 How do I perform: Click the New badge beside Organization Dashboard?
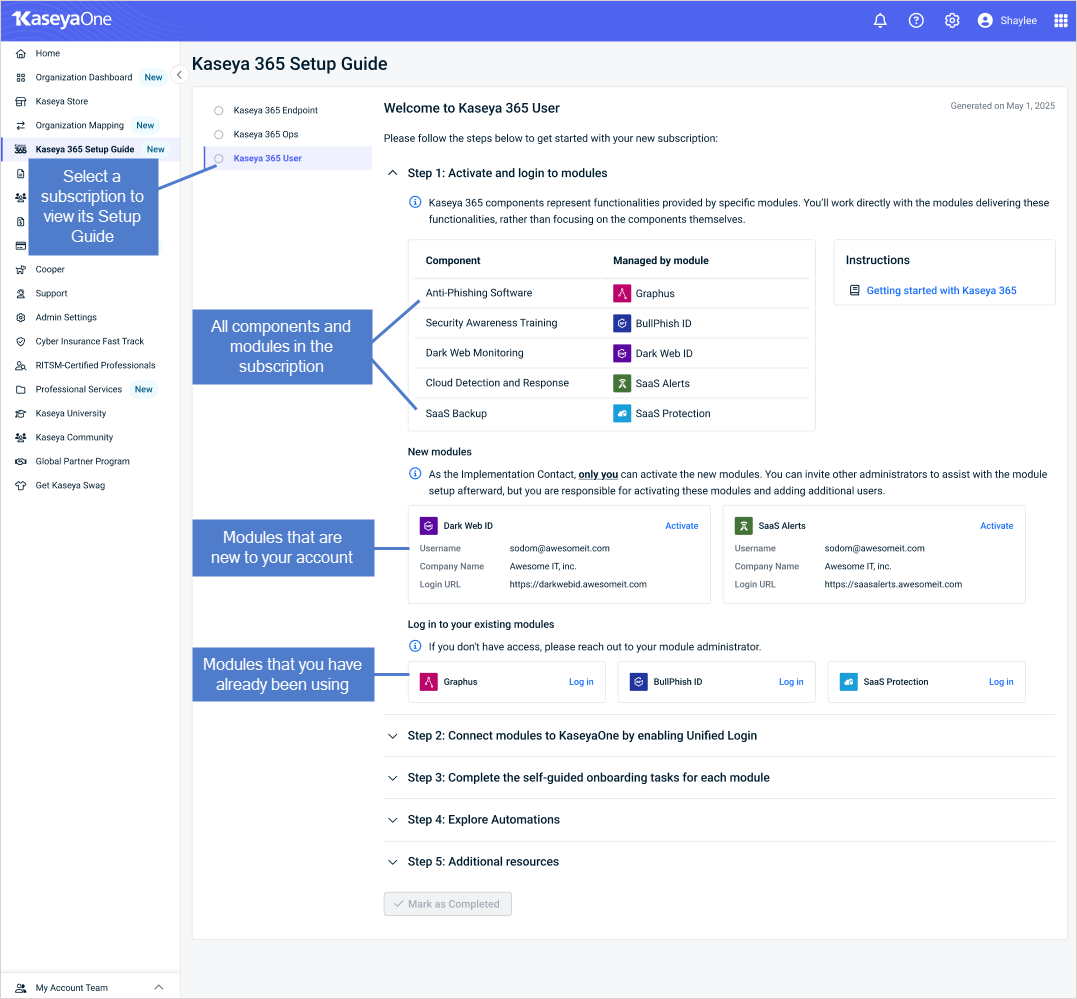tap(153, 78)
